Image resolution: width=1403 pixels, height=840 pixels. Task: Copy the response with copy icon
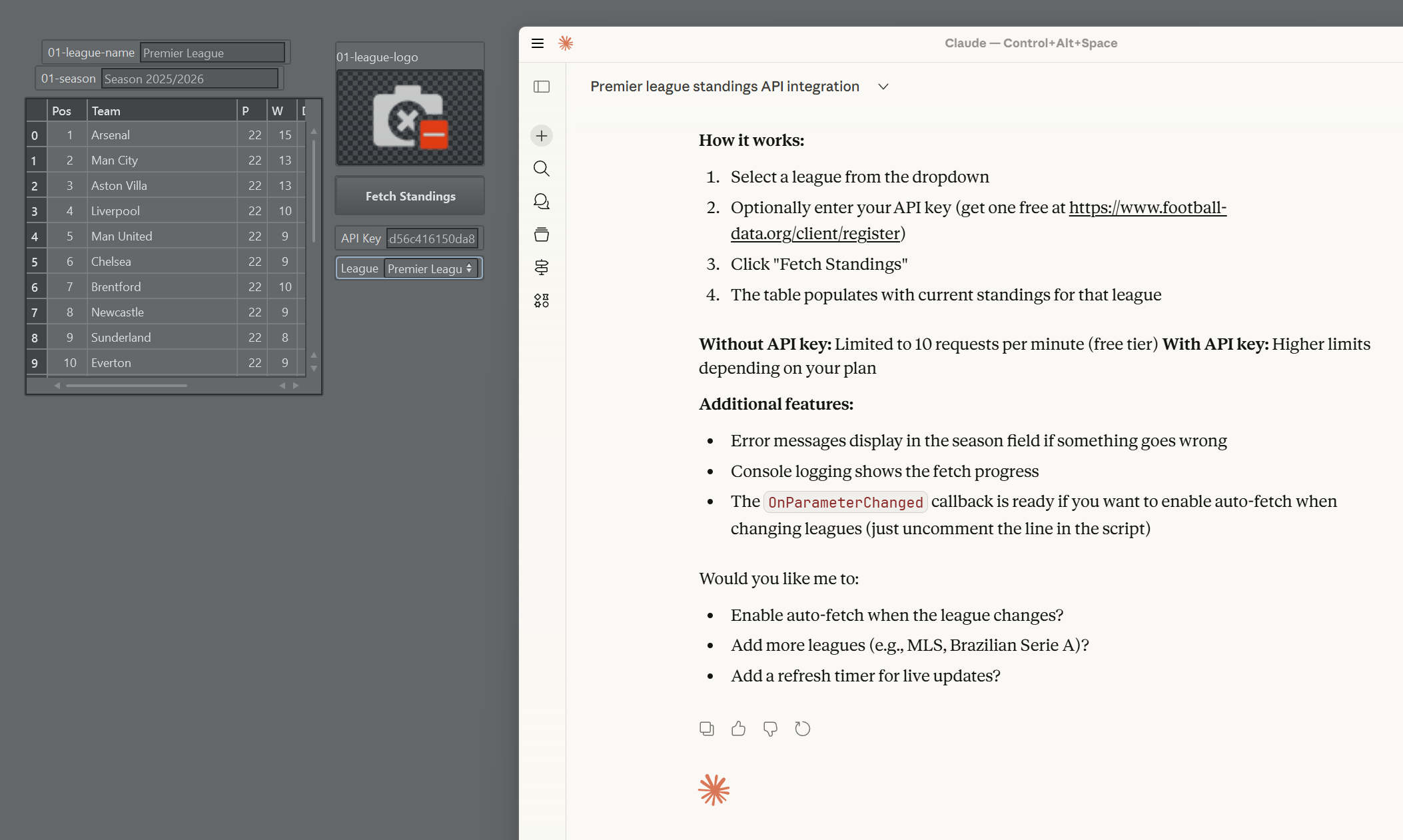coord(707,729)
